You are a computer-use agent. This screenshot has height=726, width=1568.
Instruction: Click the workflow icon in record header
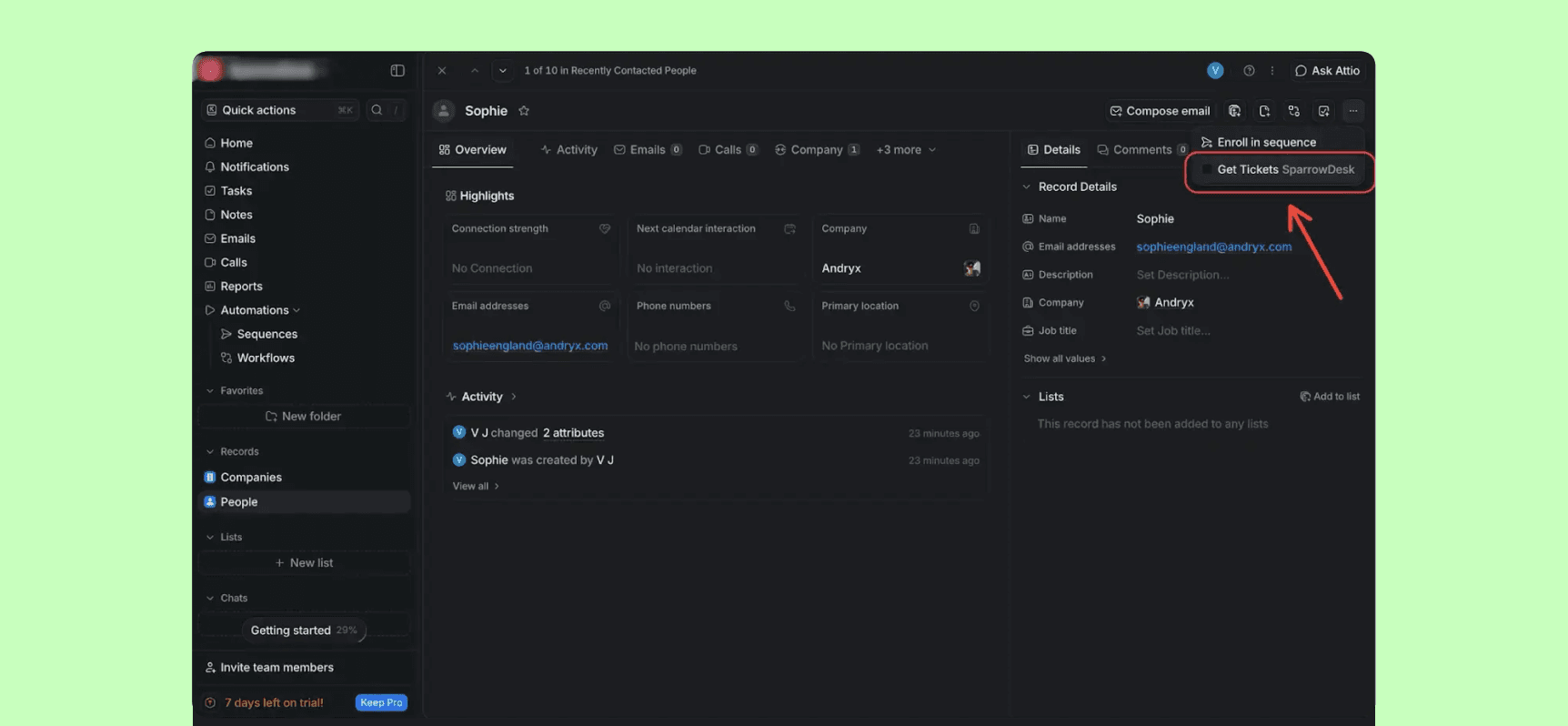point(1294,111)
